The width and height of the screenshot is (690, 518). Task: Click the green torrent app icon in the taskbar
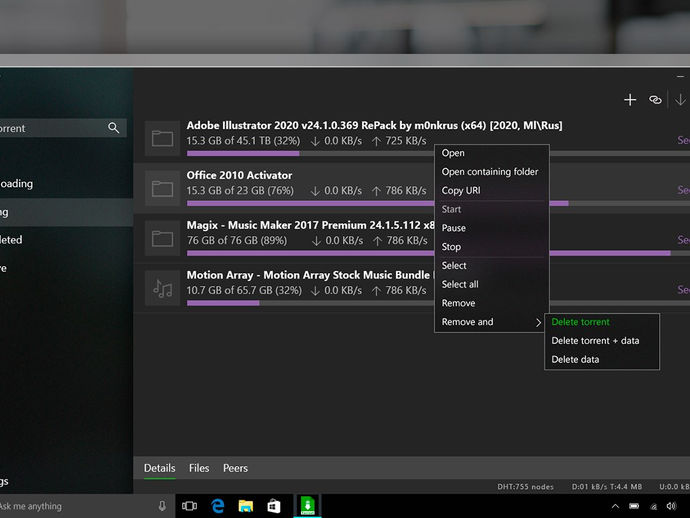[308, 505]
